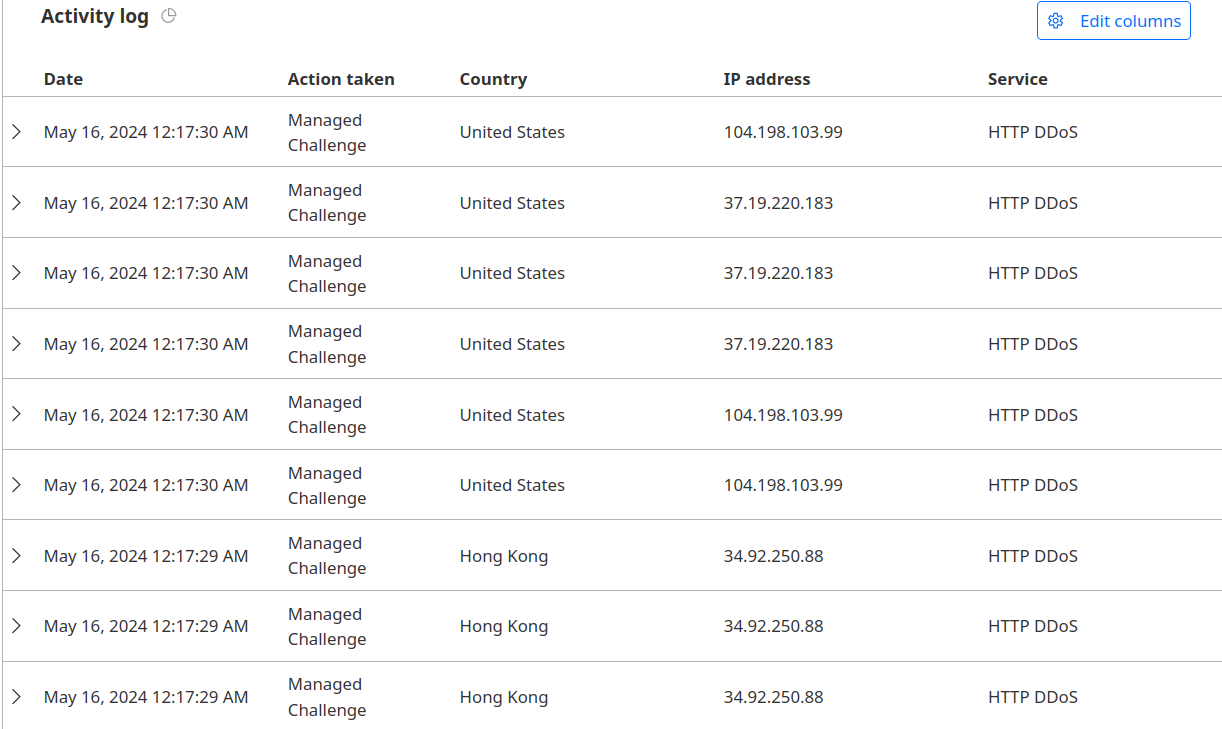The width and height of the screenshot is (1222, 729).
Task: Click the Service column header
Action: coord(1017,79)
